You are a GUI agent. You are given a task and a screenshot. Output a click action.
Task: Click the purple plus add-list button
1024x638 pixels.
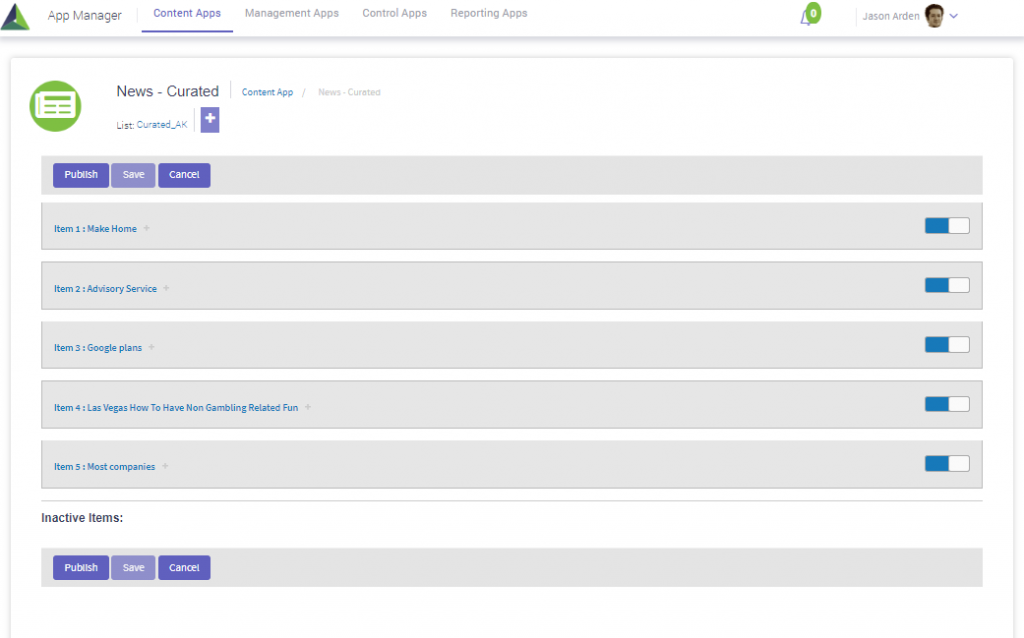210,120
